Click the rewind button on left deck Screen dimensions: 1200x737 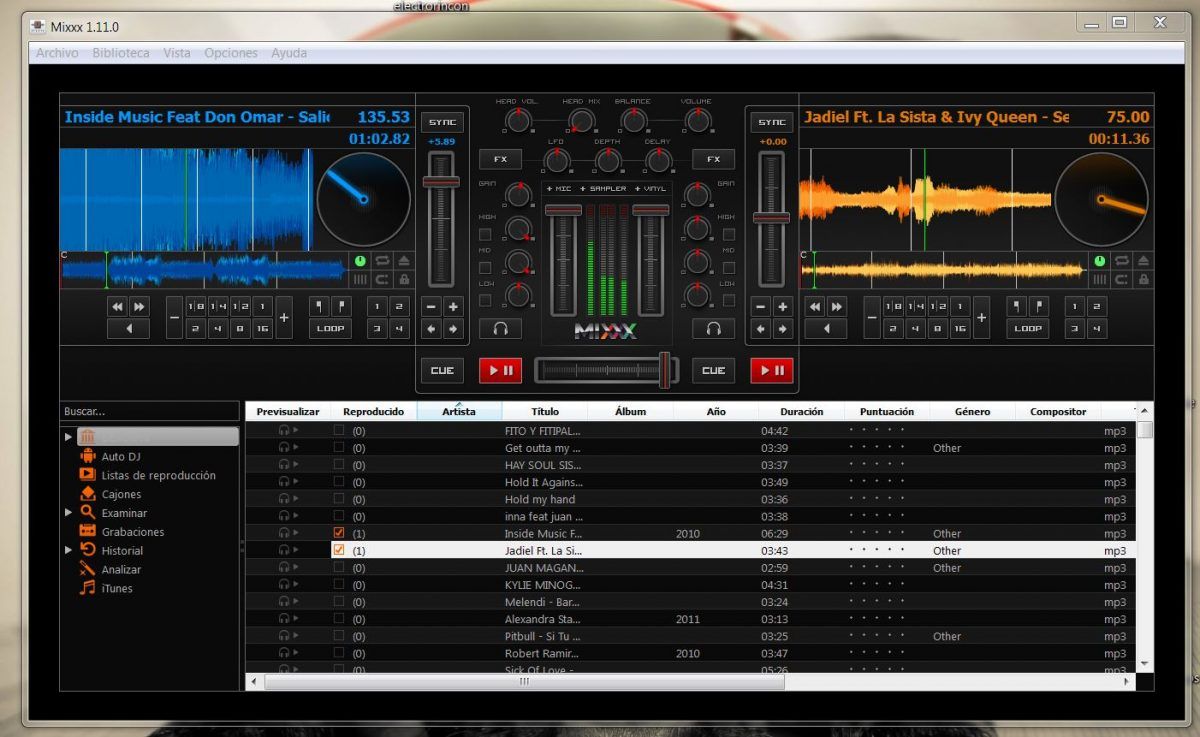coord(118,307)
